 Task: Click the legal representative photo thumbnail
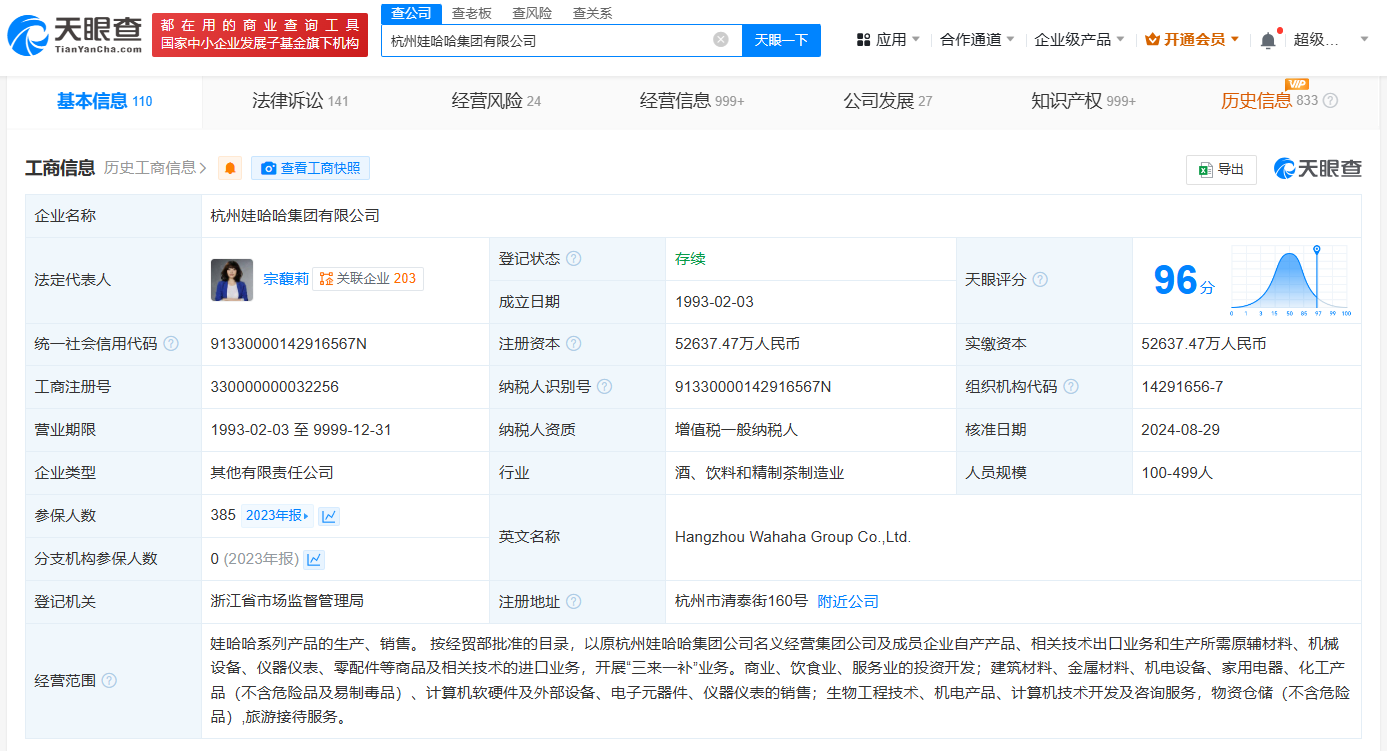pos(232,280)
